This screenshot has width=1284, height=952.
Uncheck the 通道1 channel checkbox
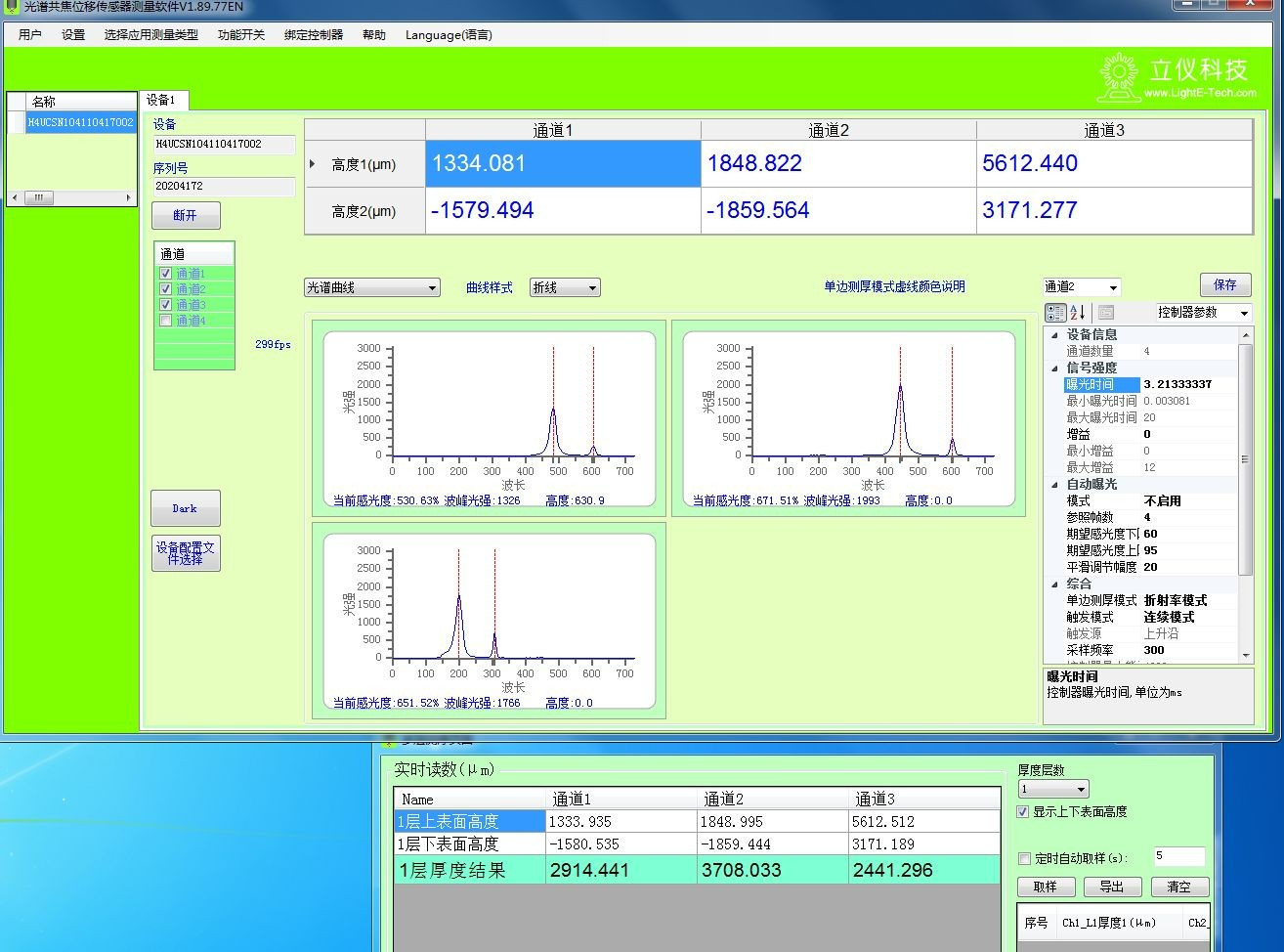coord(166,274)
